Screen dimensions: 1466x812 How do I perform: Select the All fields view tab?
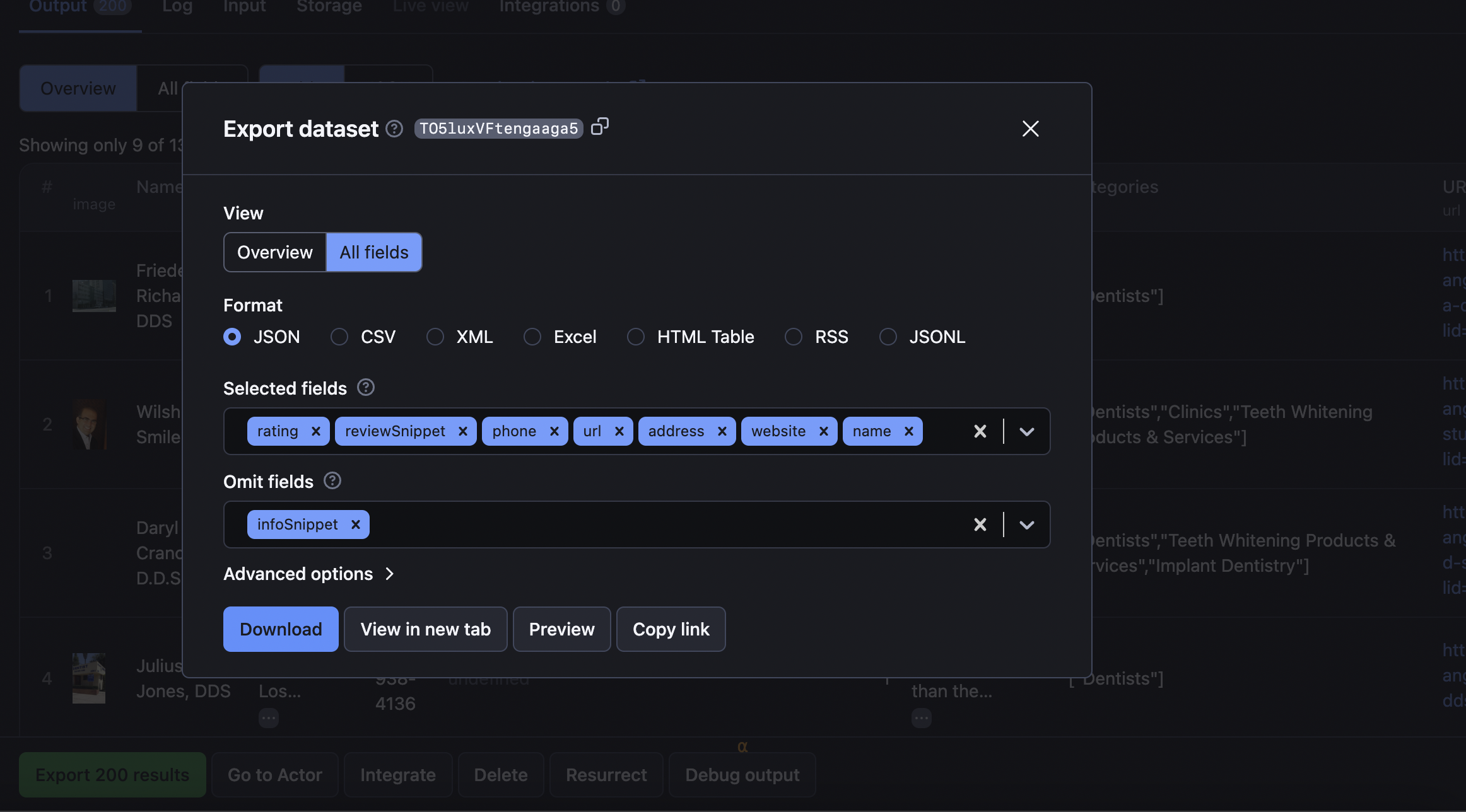pos(374,252)
